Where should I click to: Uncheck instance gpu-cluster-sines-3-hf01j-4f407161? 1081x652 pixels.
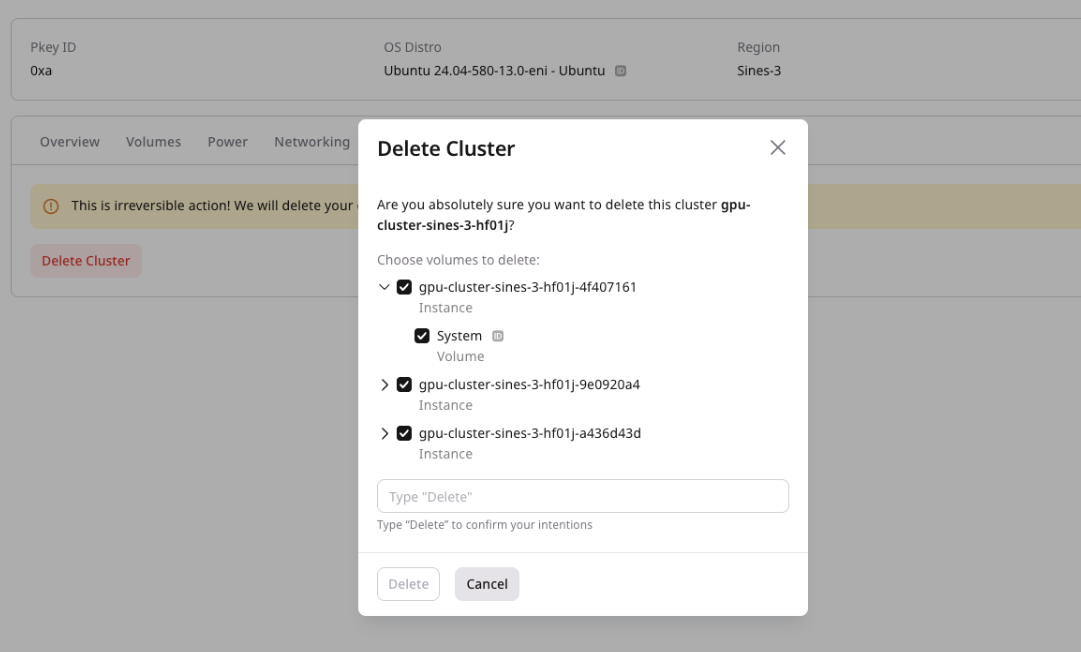click(404, 286)
